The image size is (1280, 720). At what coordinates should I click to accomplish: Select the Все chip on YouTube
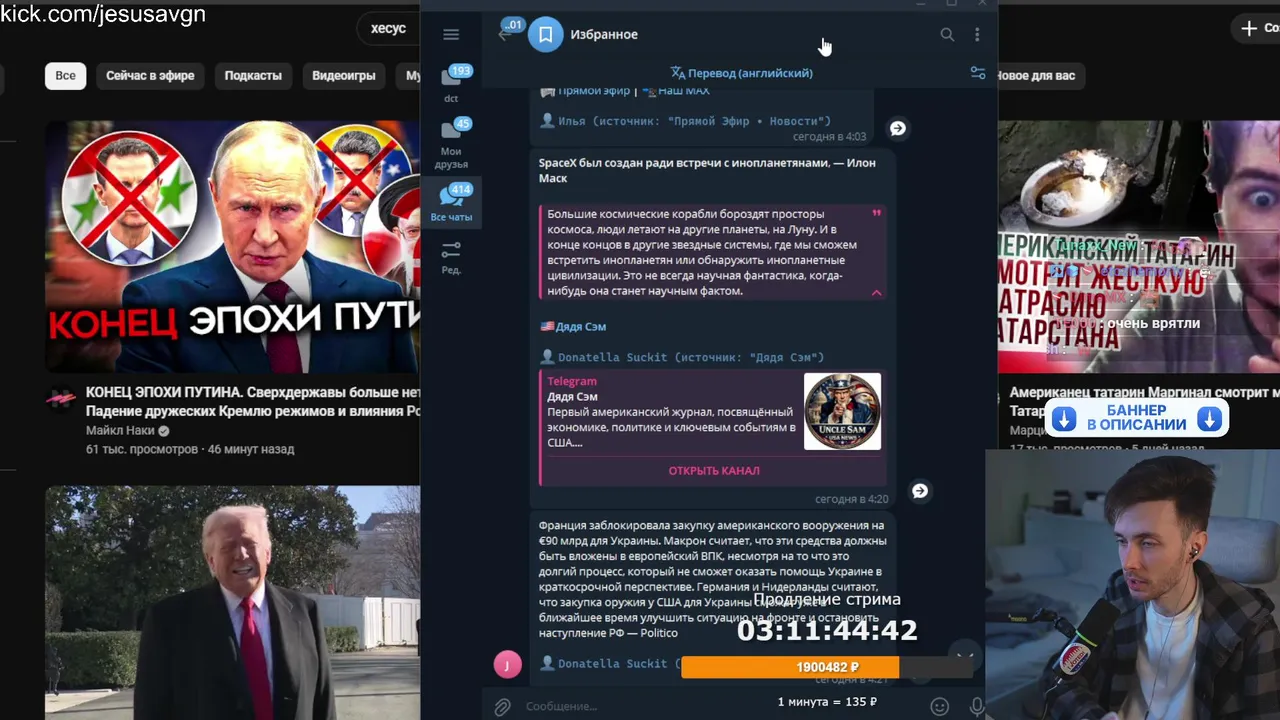click(x=65, y=76)
